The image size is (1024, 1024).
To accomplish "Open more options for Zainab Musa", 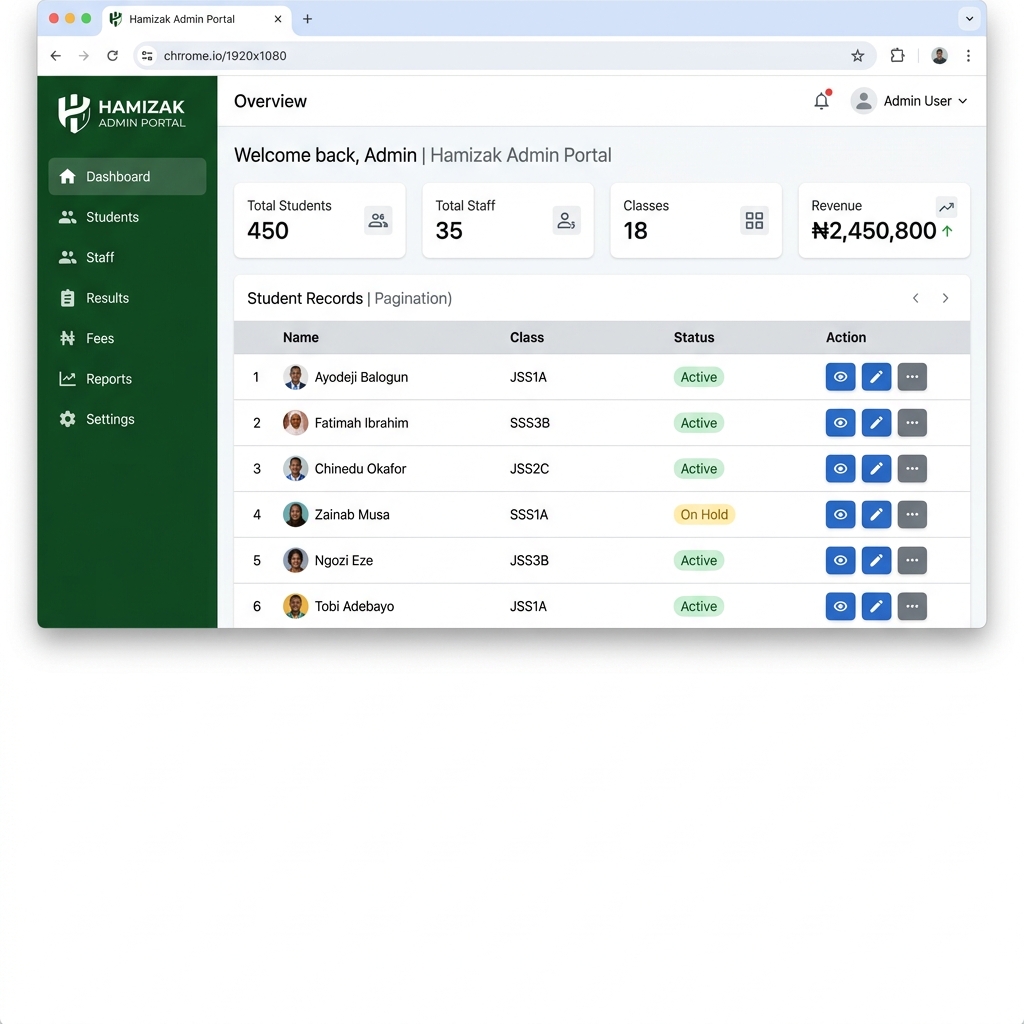I will coord(912,514).
